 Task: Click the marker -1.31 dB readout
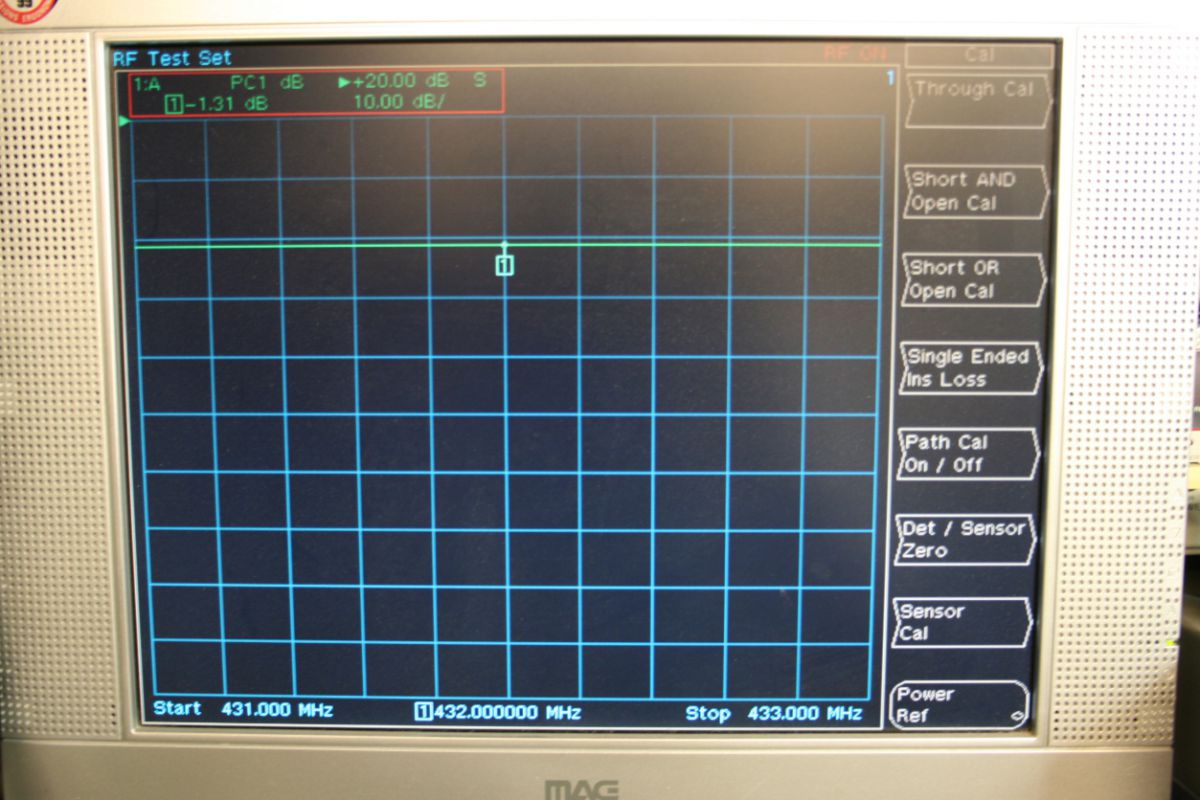tap(216, 102)
